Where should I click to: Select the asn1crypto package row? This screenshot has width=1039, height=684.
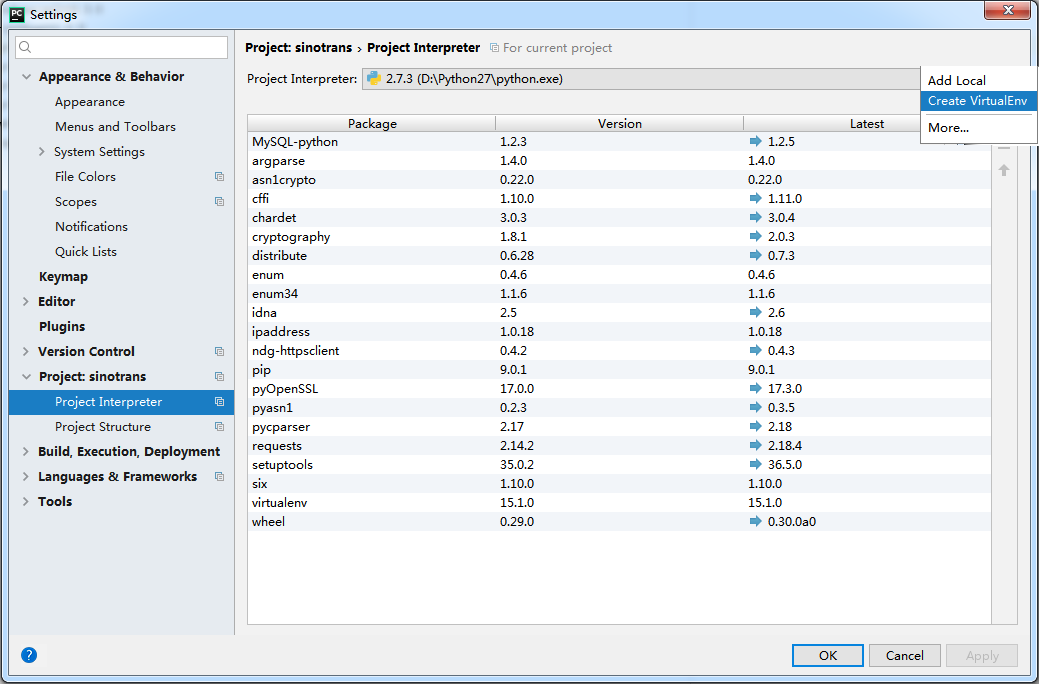[x=620, y=180]
